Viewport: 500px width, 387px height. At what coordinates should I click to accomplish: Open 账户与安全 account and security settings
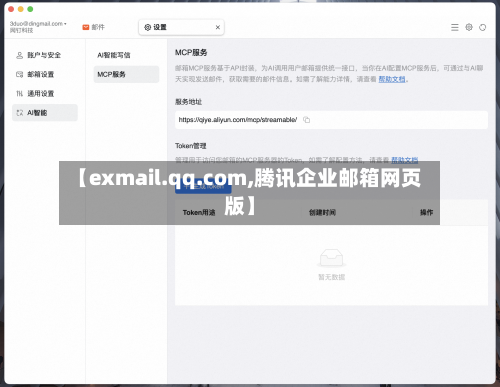(45, 55)
